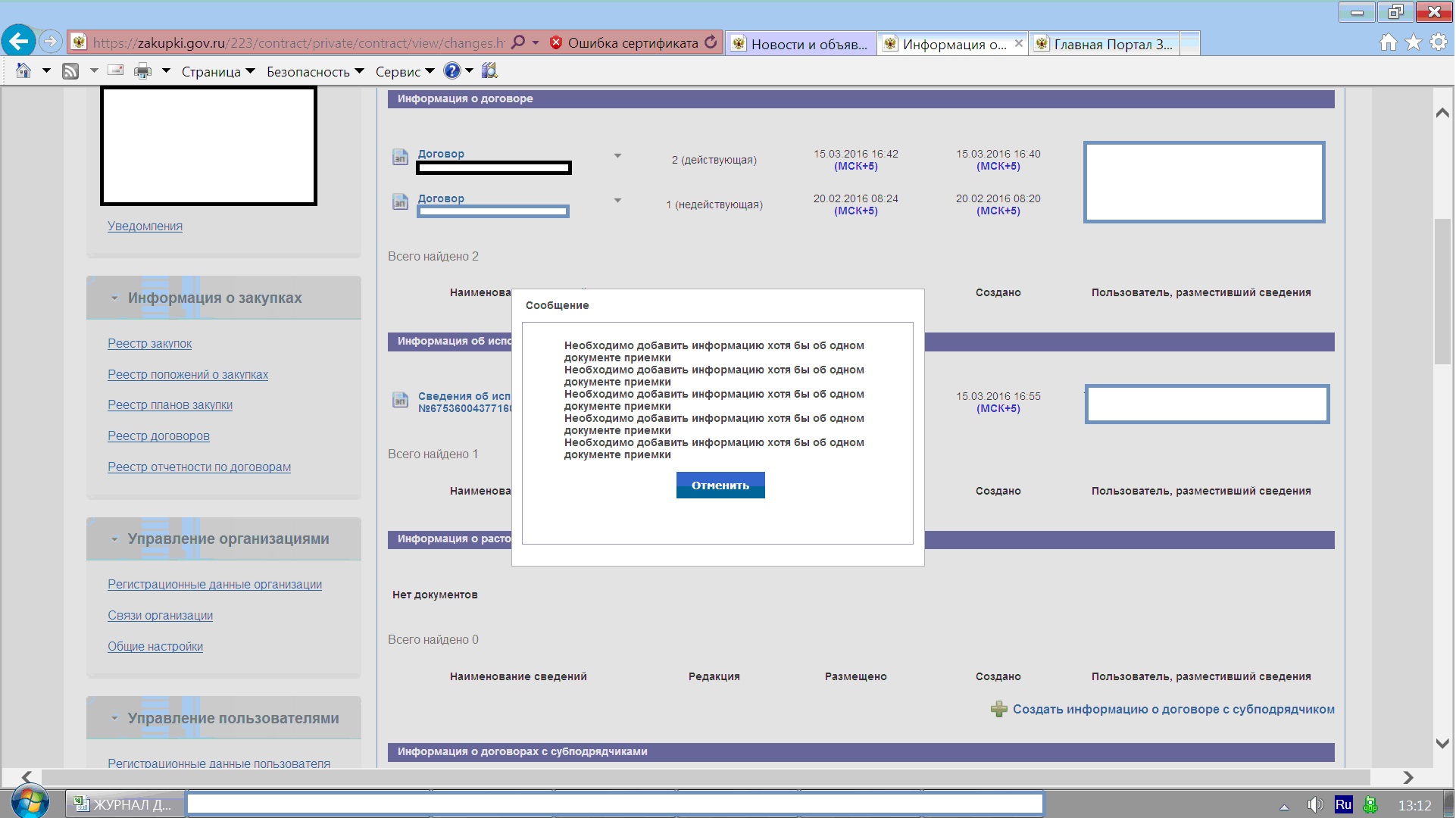Open the Страница dropdown menu
Screen dimensions: 1456x818
[x=218, y=72]
